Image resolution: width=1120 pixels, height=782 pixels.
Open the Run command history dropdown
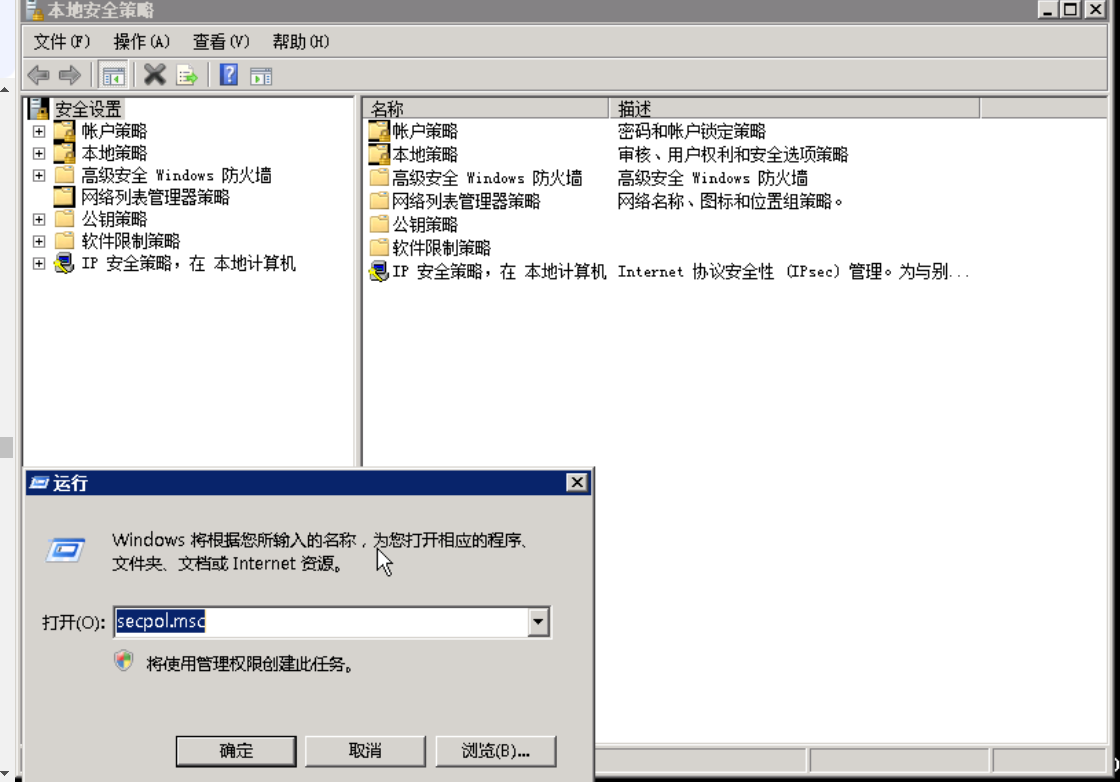(x=539, y=622)
